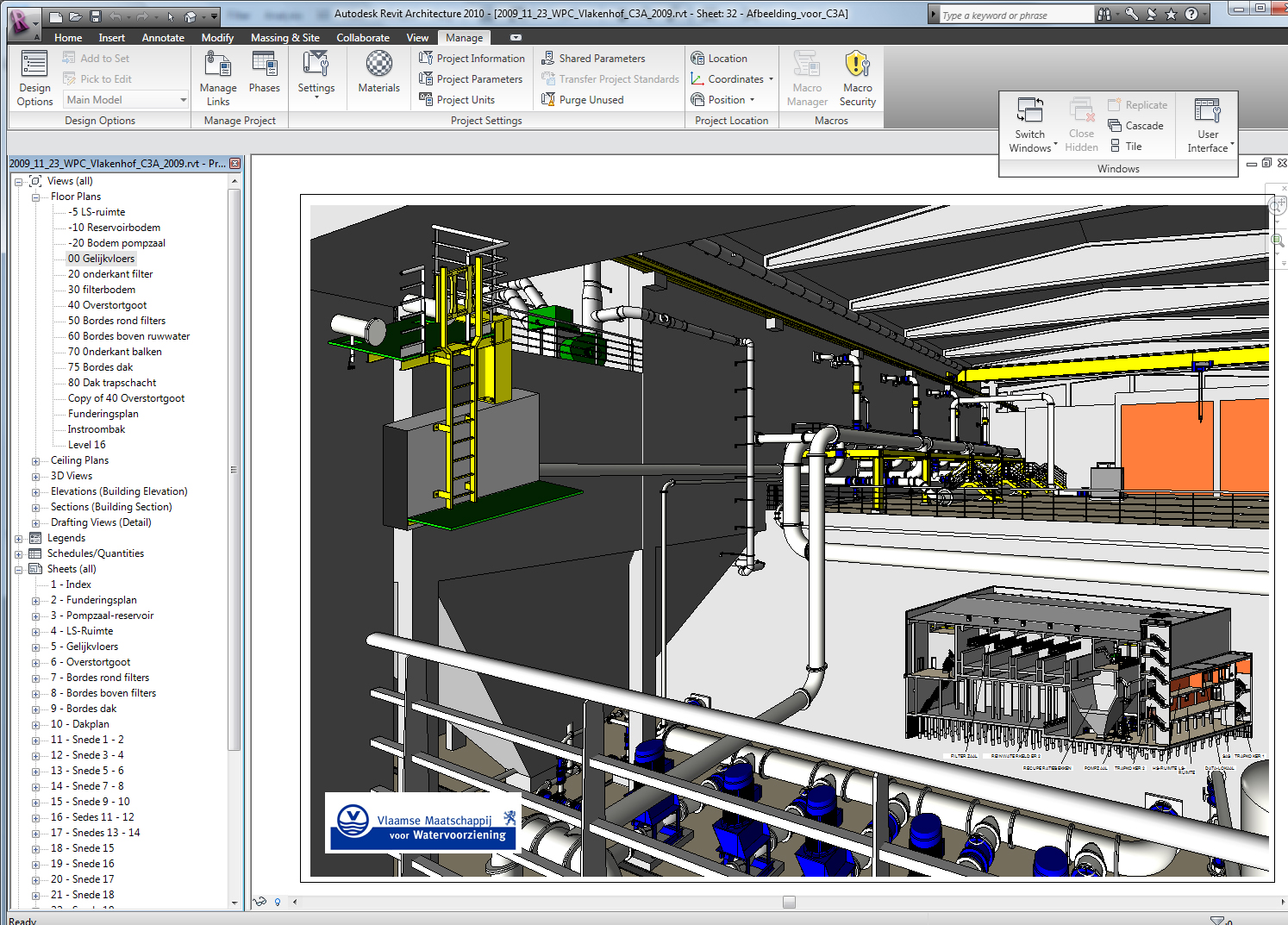Image resolution: width=1288 pixels, height=925 pixels.
Task: Click the Undo arrow in quick access toolbar
Action: click(116, 16)
